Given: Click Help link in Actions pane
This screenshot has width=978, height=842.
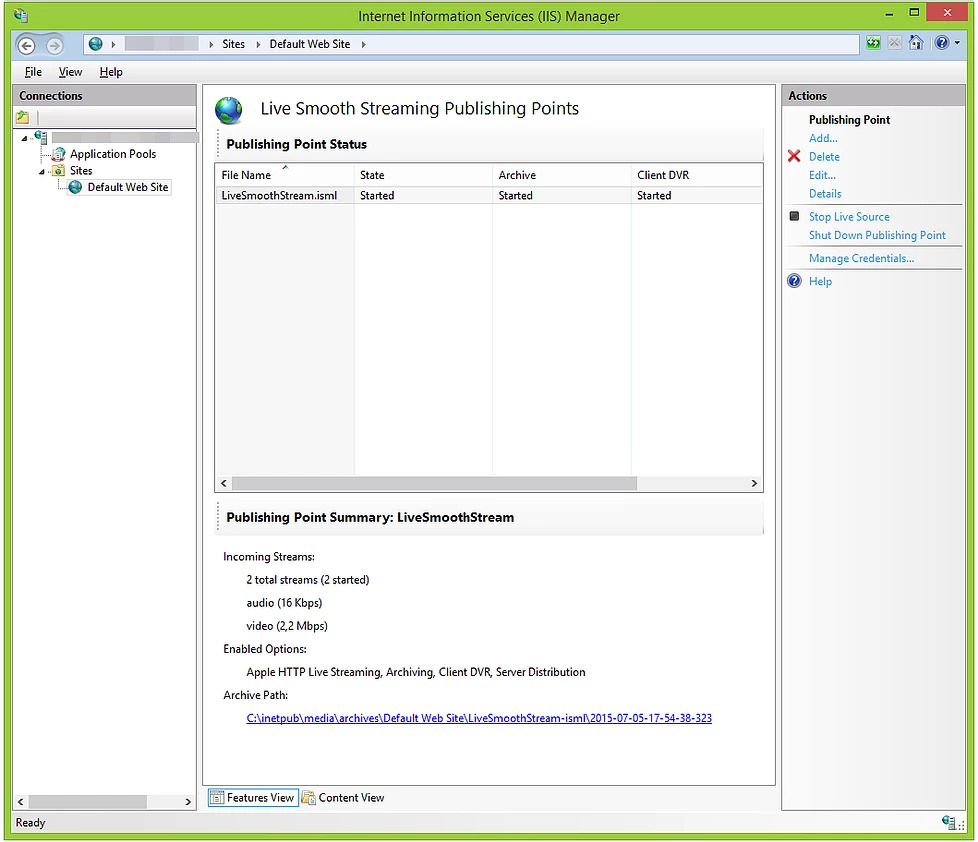Looking at the screenshot, I should point(820,281).
